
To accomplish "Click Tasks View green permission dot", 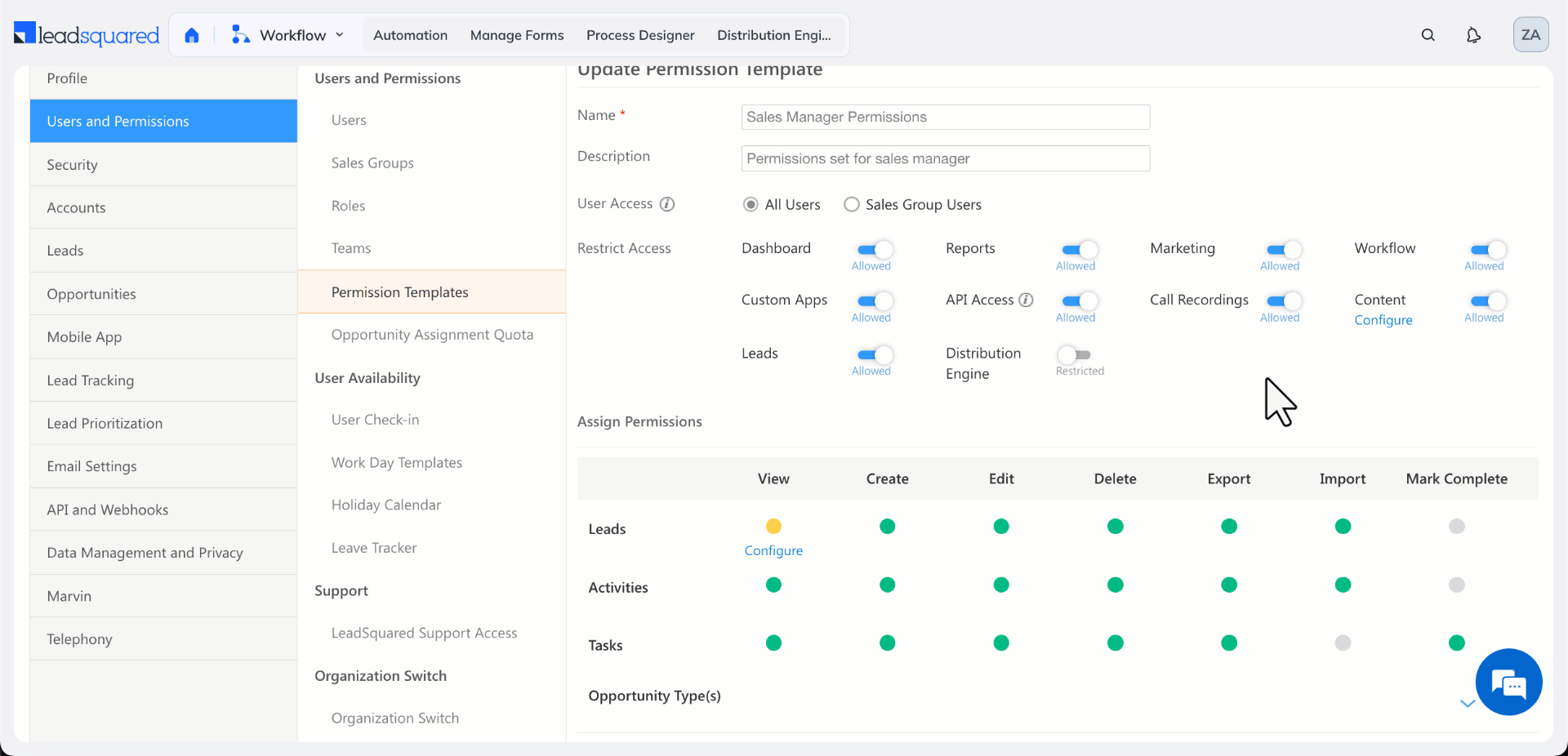I will tap(773, 643).
